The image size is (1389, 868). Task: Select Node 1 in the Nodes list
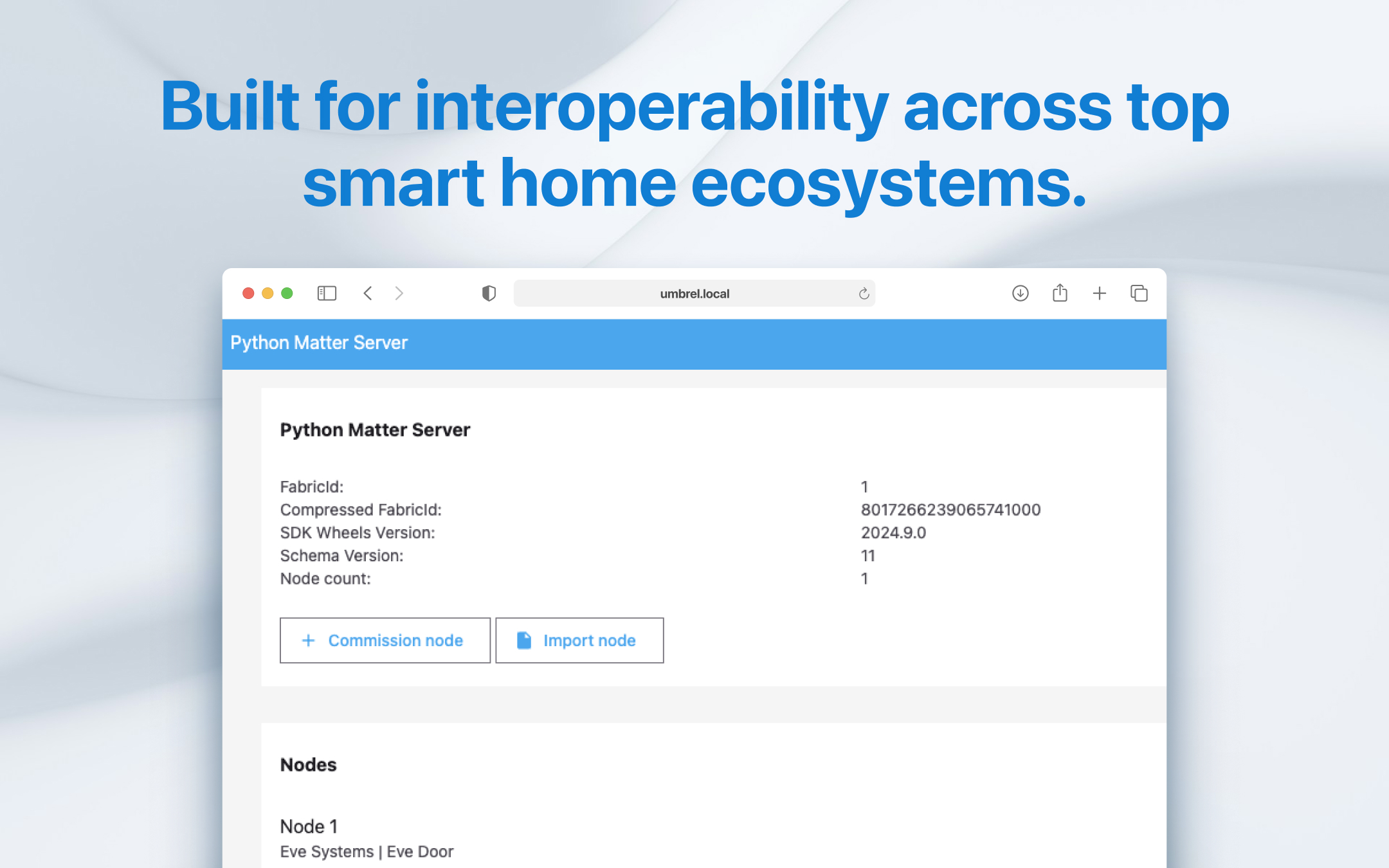(309, 826)
